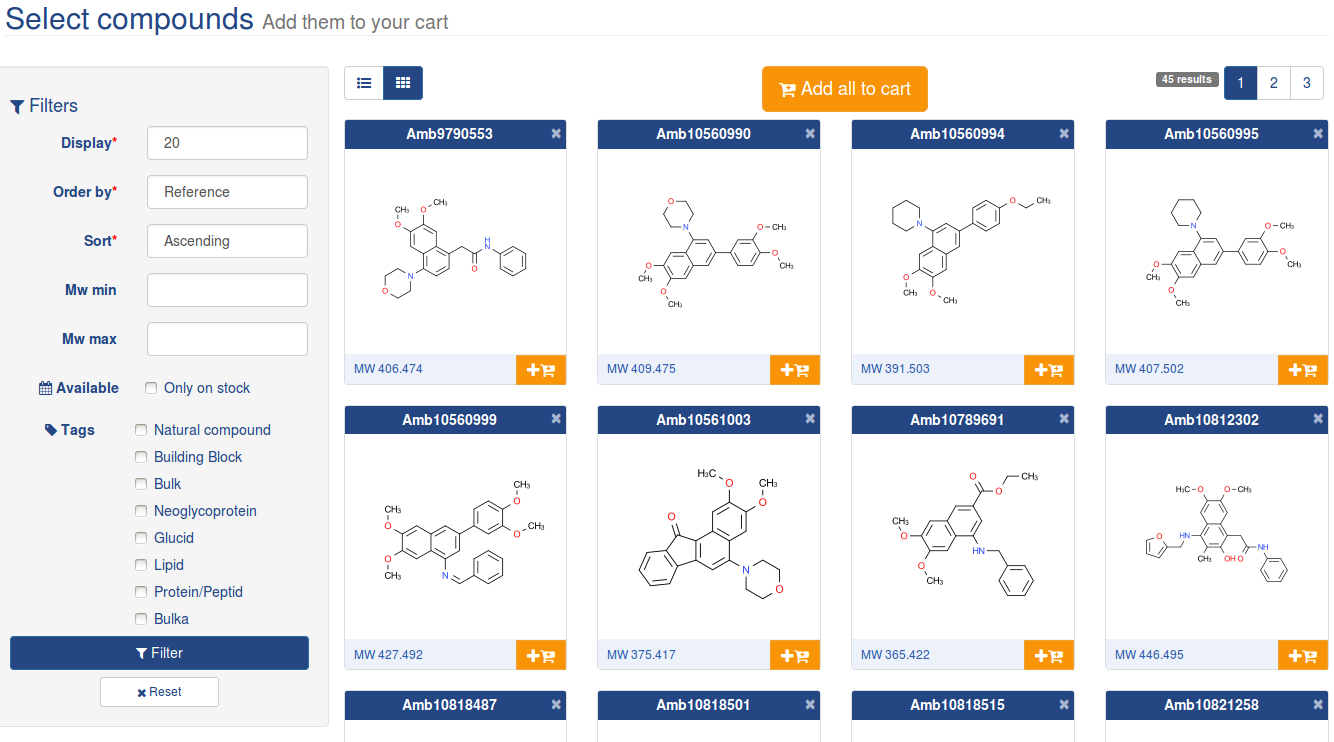
Task: Switch to list view layout
Action: (364, 83)
